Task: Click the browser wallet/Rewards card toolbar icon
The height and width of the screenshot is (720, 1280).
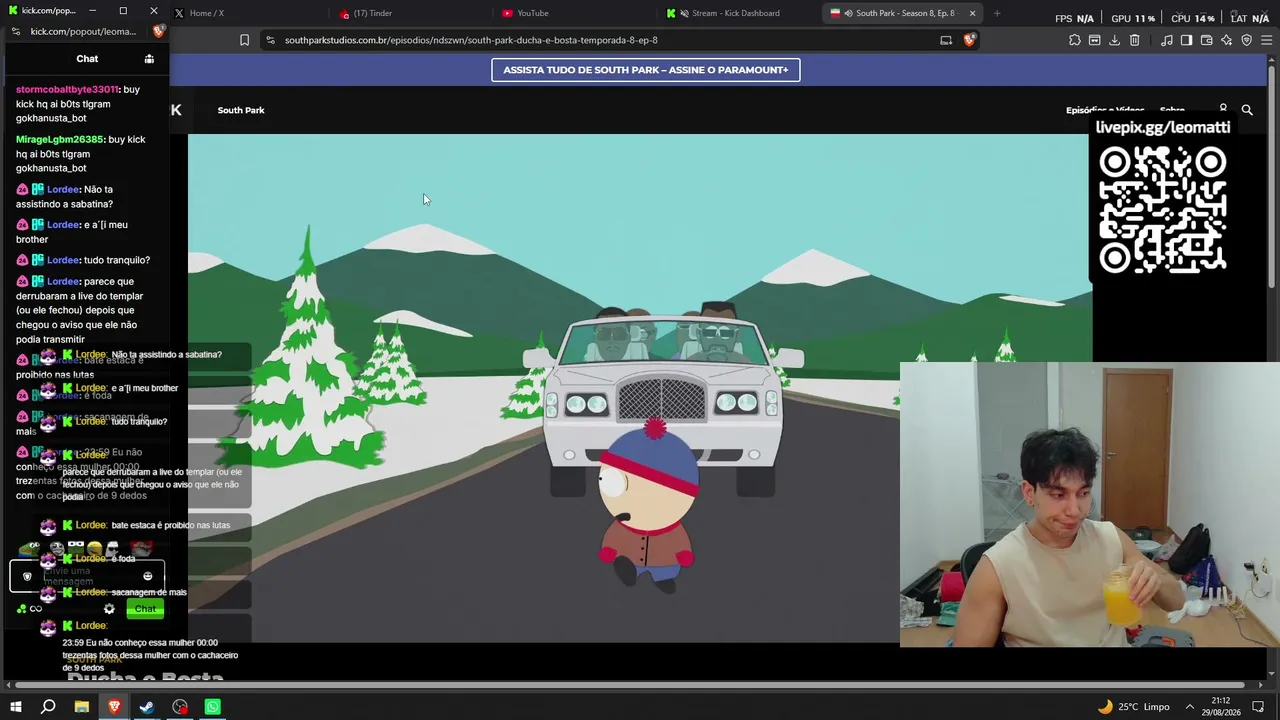Action: click(1095, 40)
